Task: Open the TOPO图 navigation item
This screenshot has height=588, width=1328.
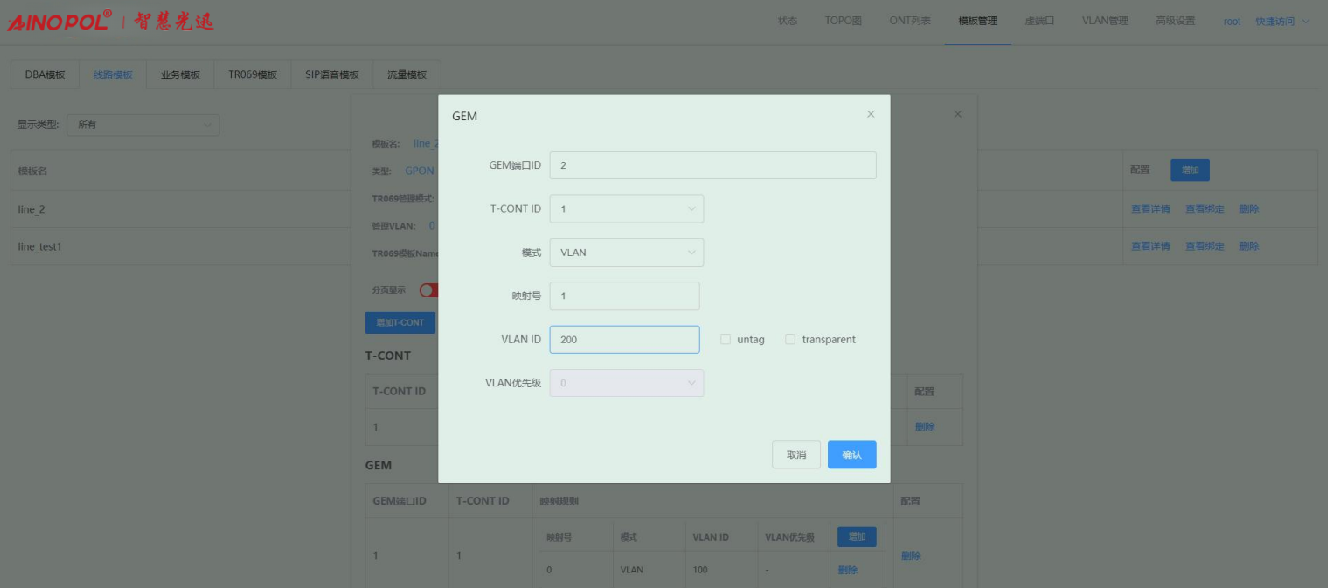Action: click(x=843, y=21)
